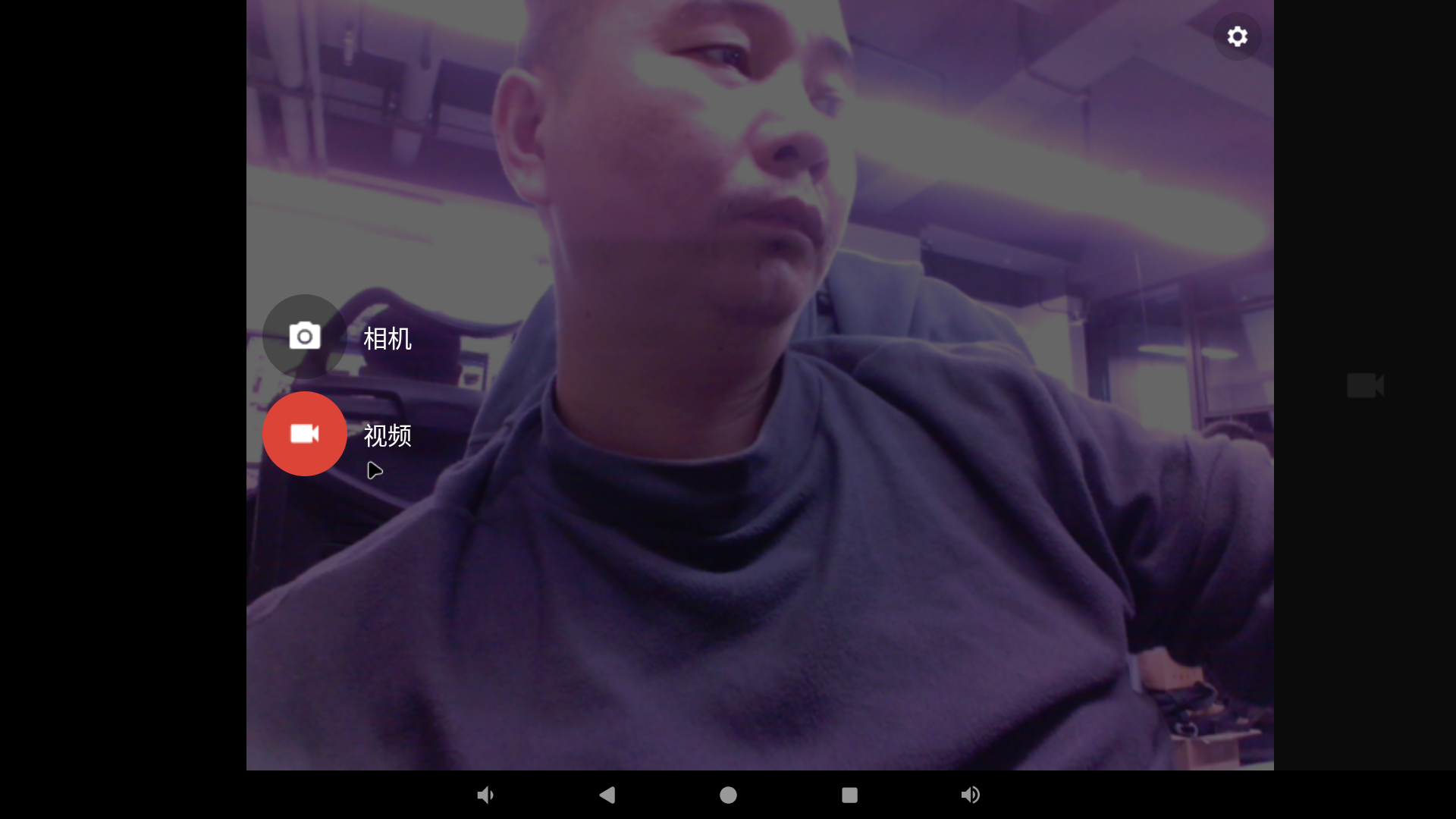
Task: Tap the home circle navigation icon
Action: [728, 795]
